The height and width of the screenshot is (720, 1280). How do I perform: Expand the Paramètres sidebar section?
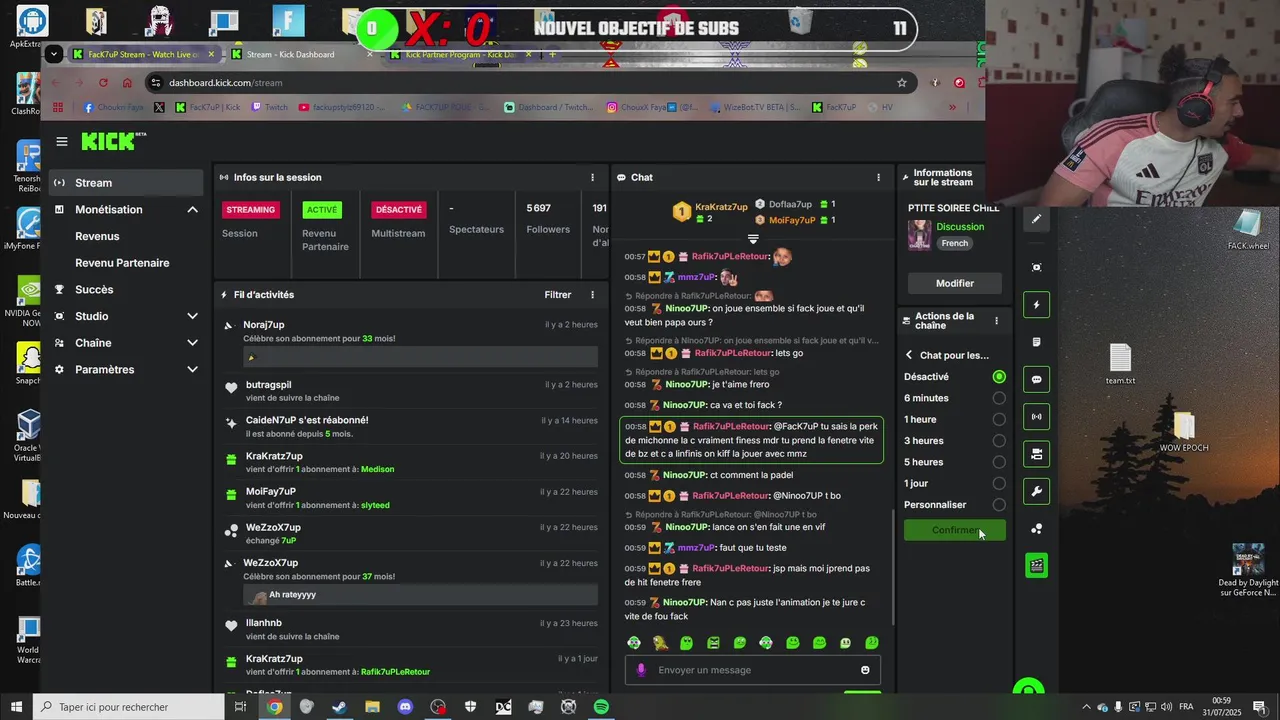coord(192,369)
